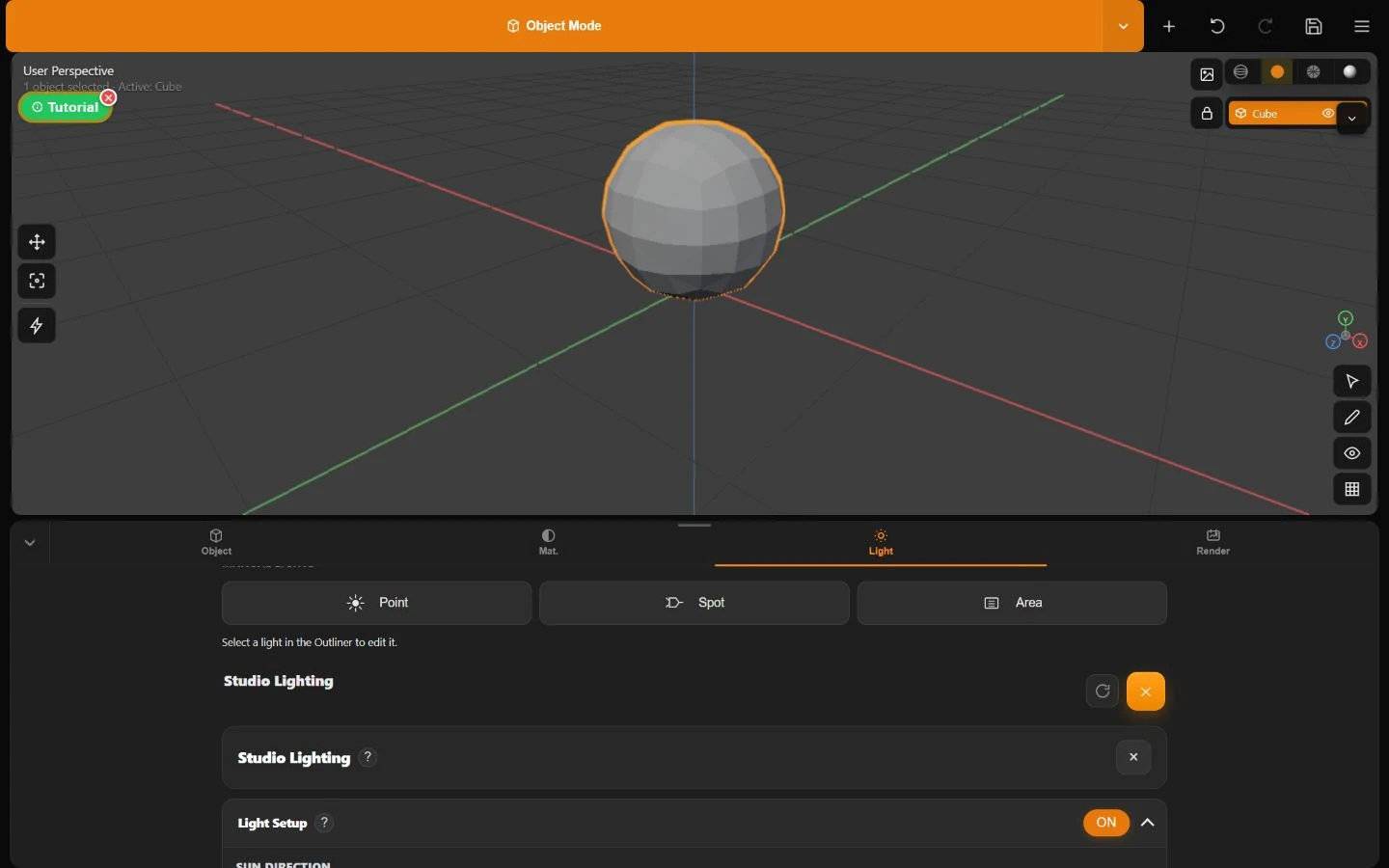Click the 'Select a light in the Outliner' hint

pos(310,642)
